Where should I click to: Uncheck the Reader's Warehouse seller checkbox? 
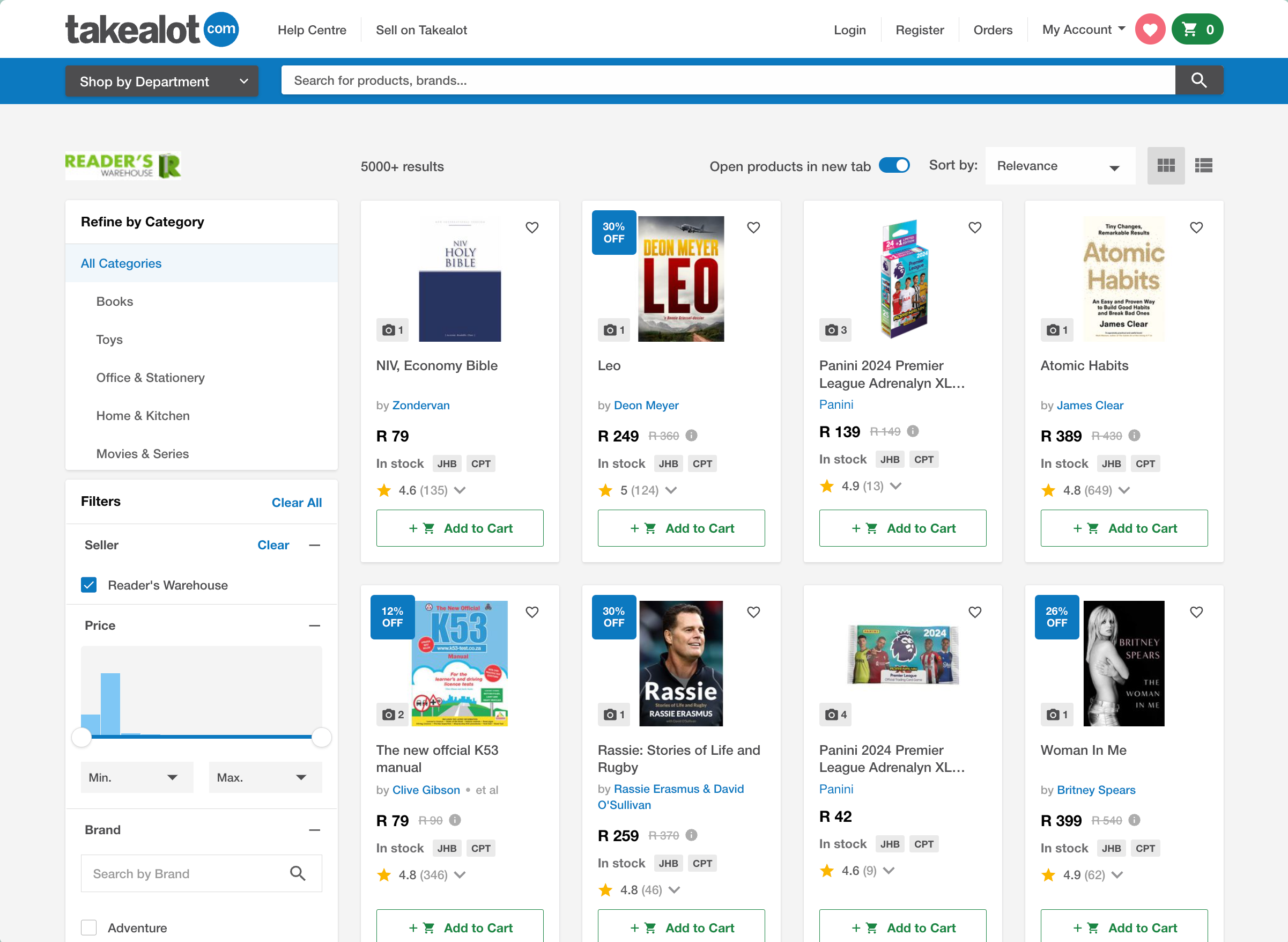point(89,585)
